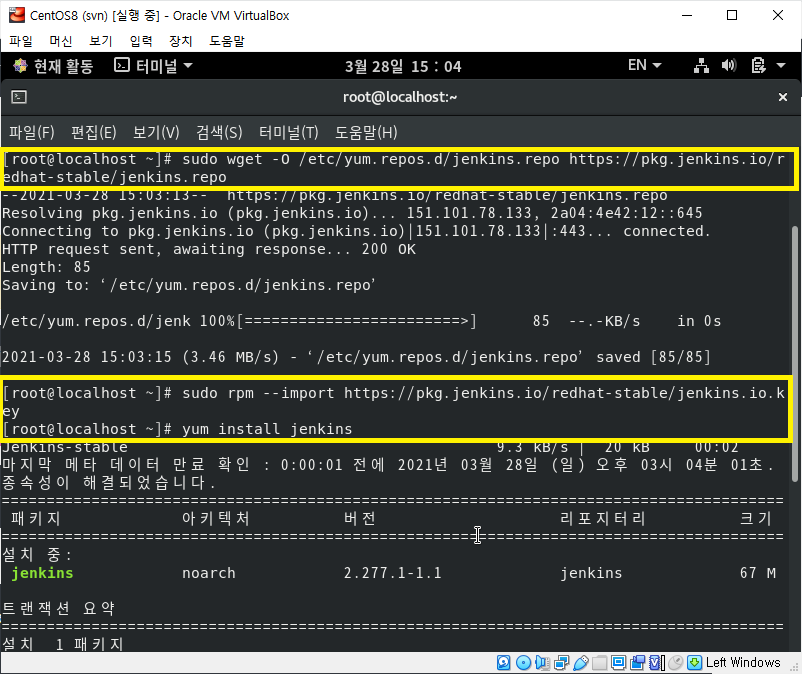Click the USB devices indicator icon

(x=581, y=663)
